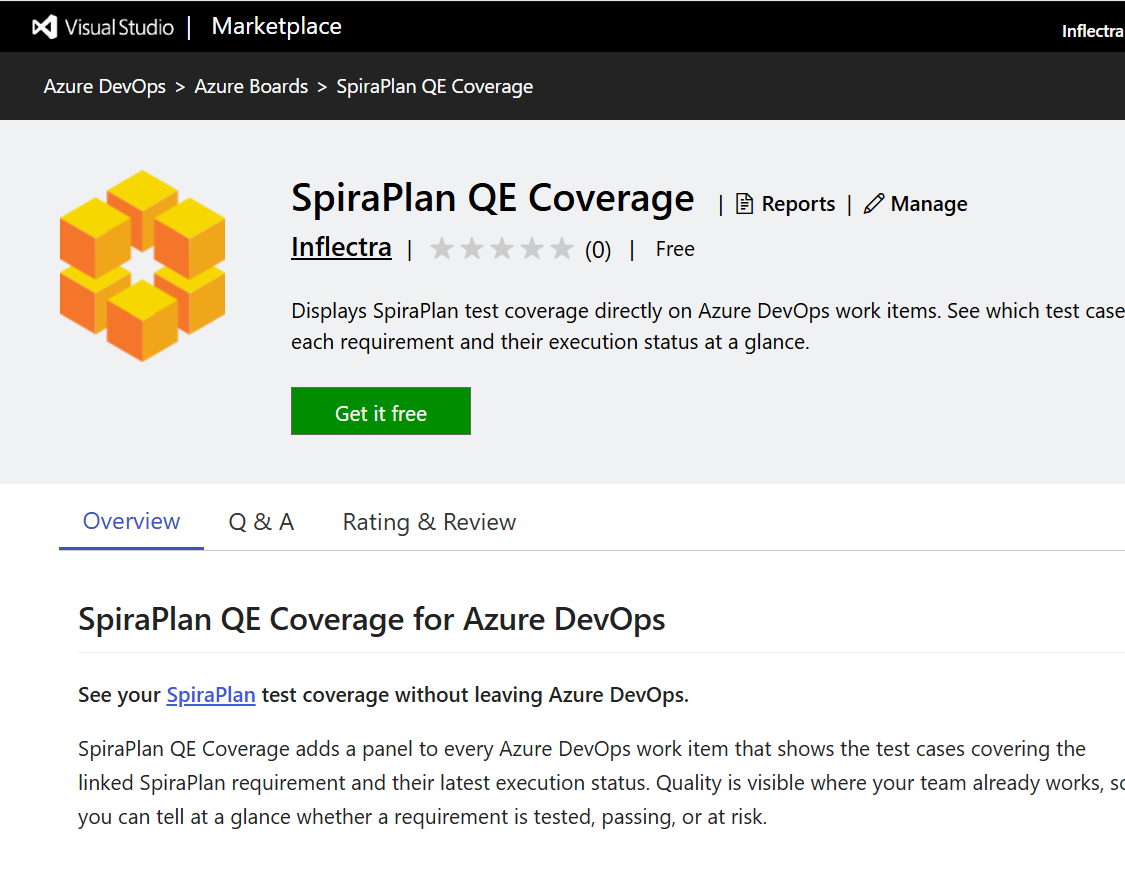Click the Free price label
The image size is (1125, 893).
click(x=675, y=250)
